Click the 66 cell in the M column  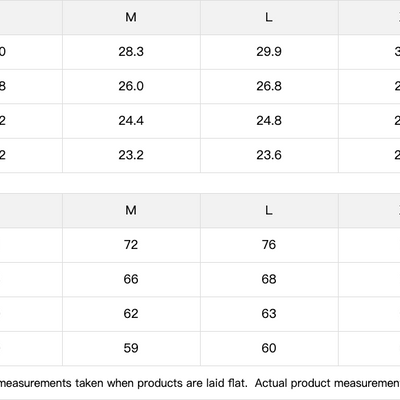[131, 279]
